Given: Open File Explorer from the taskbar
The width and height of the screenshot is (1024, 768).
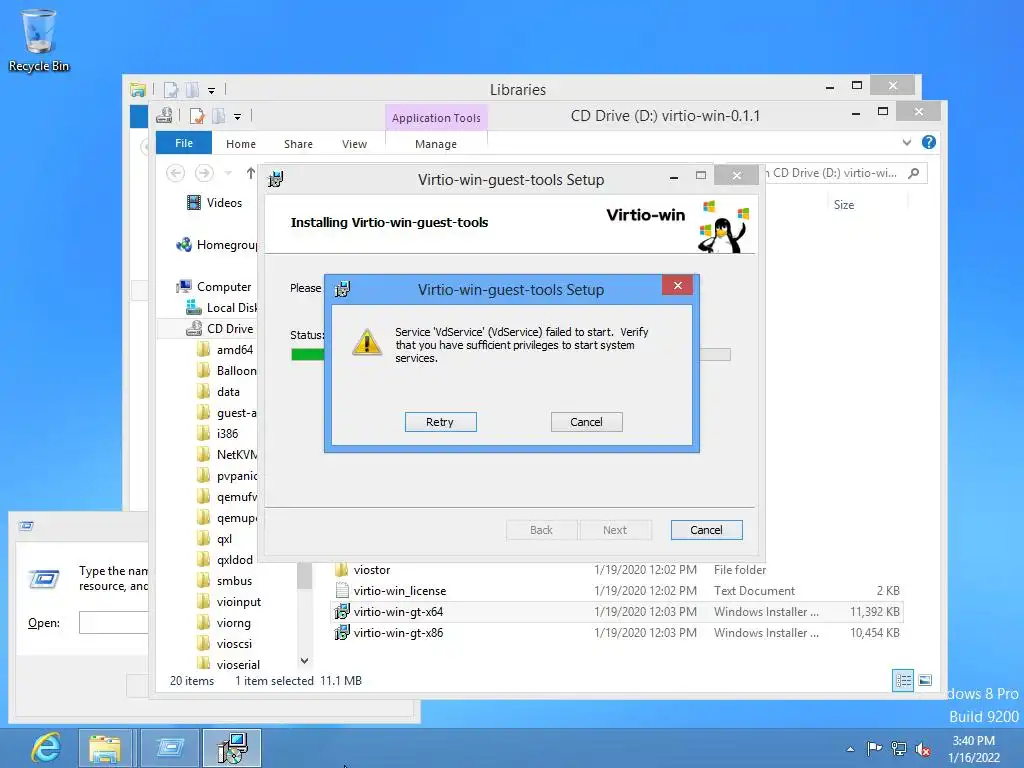Looking at the screenshot, I should (x=105, y=748).
